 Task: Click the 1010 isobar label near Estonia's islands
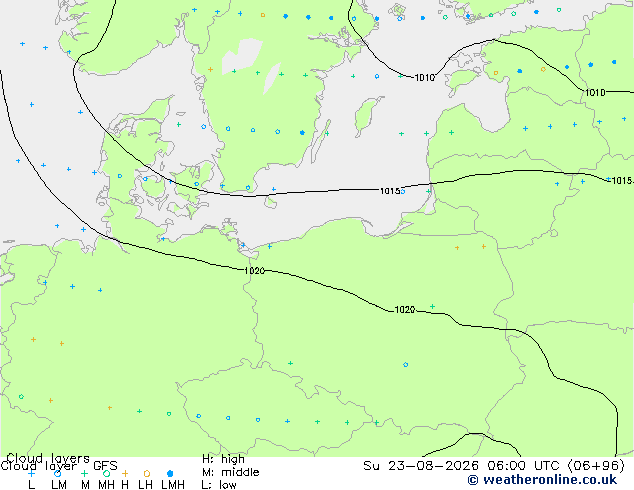click(425, 78)
